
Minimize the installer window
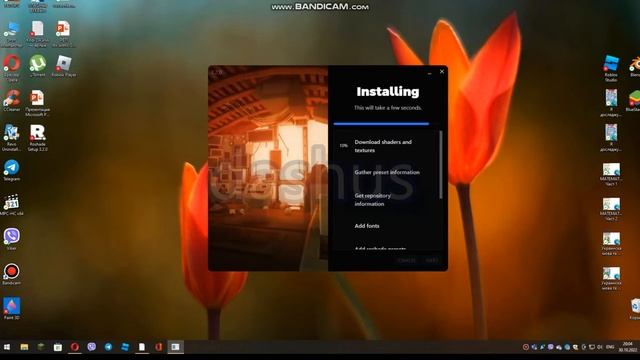tap(429, 72)
